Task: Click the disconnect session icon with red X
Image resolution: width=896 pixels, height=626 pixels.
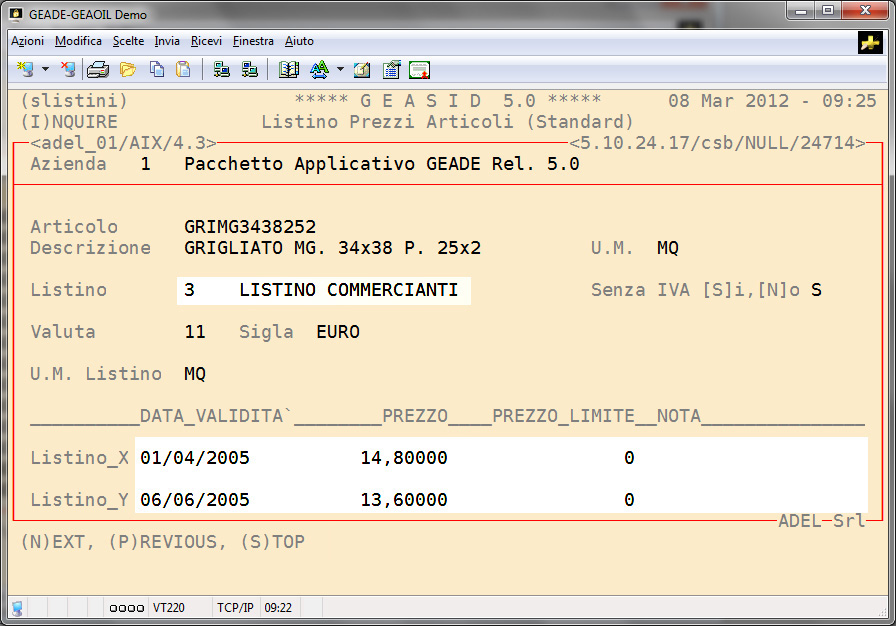Action: [68, 69]
